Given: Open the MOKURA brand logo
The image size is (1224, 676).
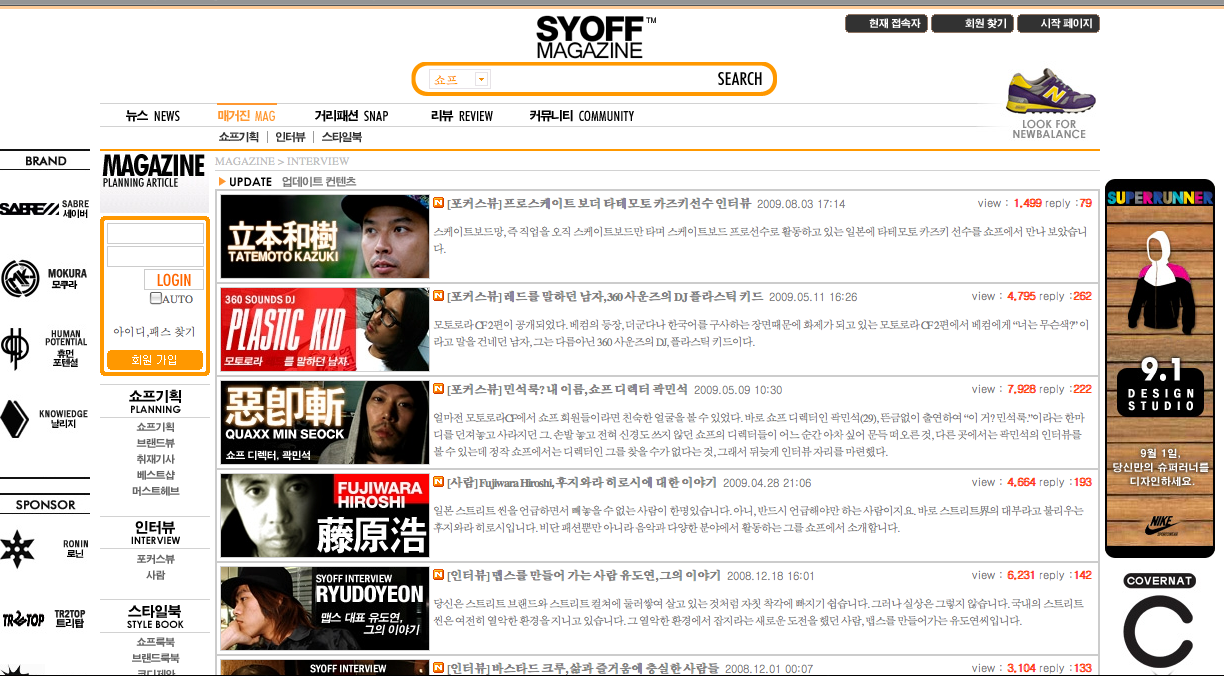Looking at the screenshot, I should pyautogui.click(x=44, y=279).
